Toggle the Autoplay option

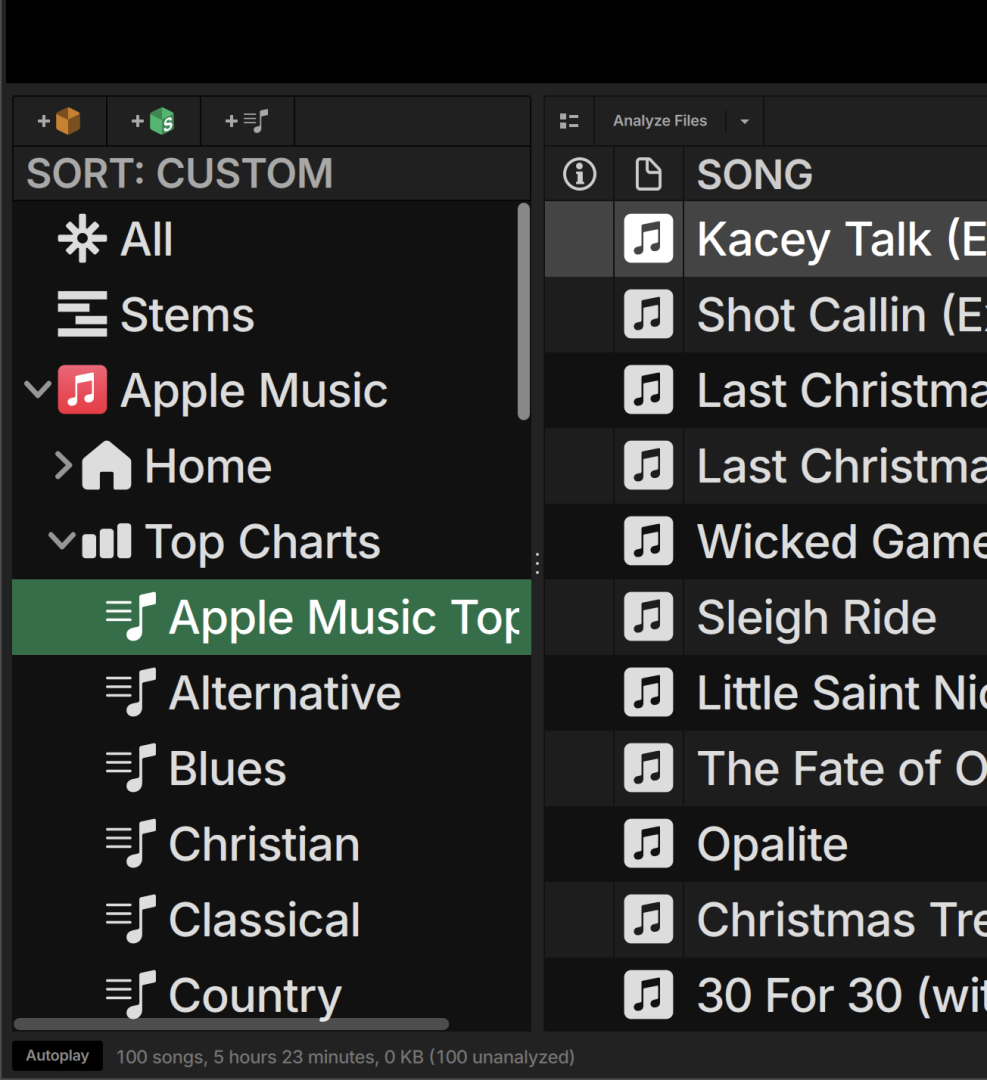(x=57, y=1056)
